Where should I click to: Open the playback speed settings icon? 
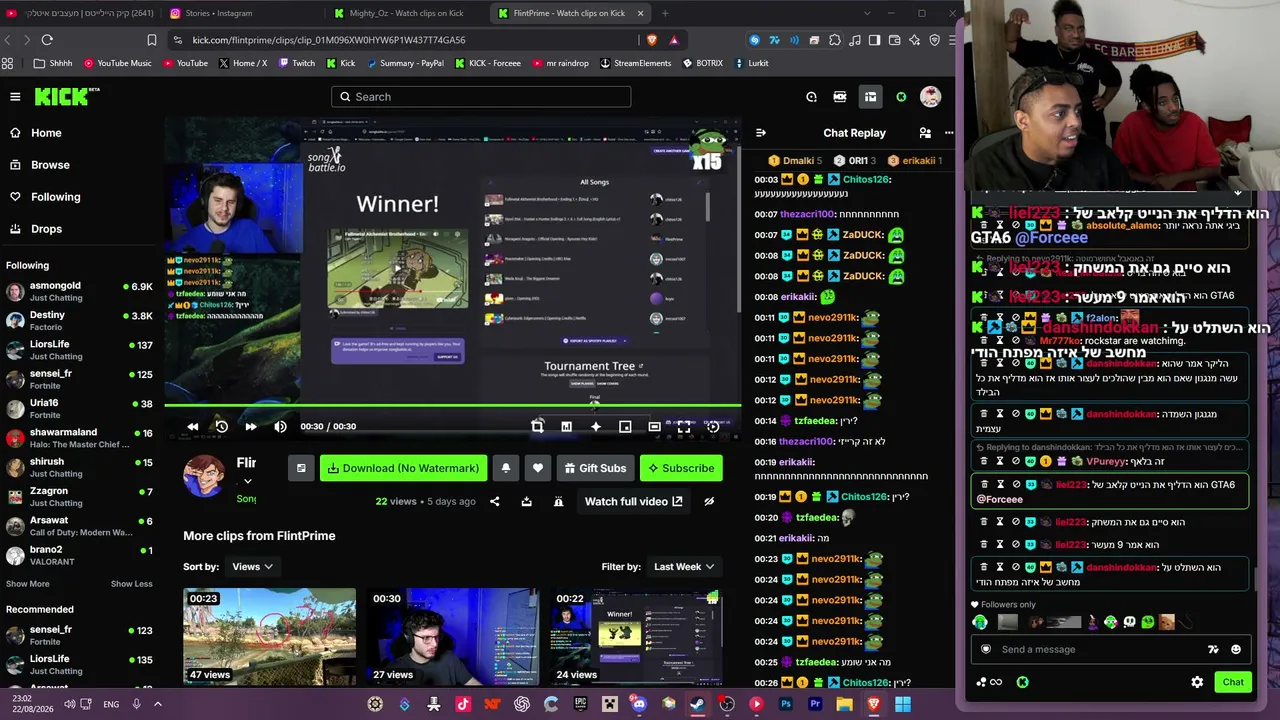point(713,427)
